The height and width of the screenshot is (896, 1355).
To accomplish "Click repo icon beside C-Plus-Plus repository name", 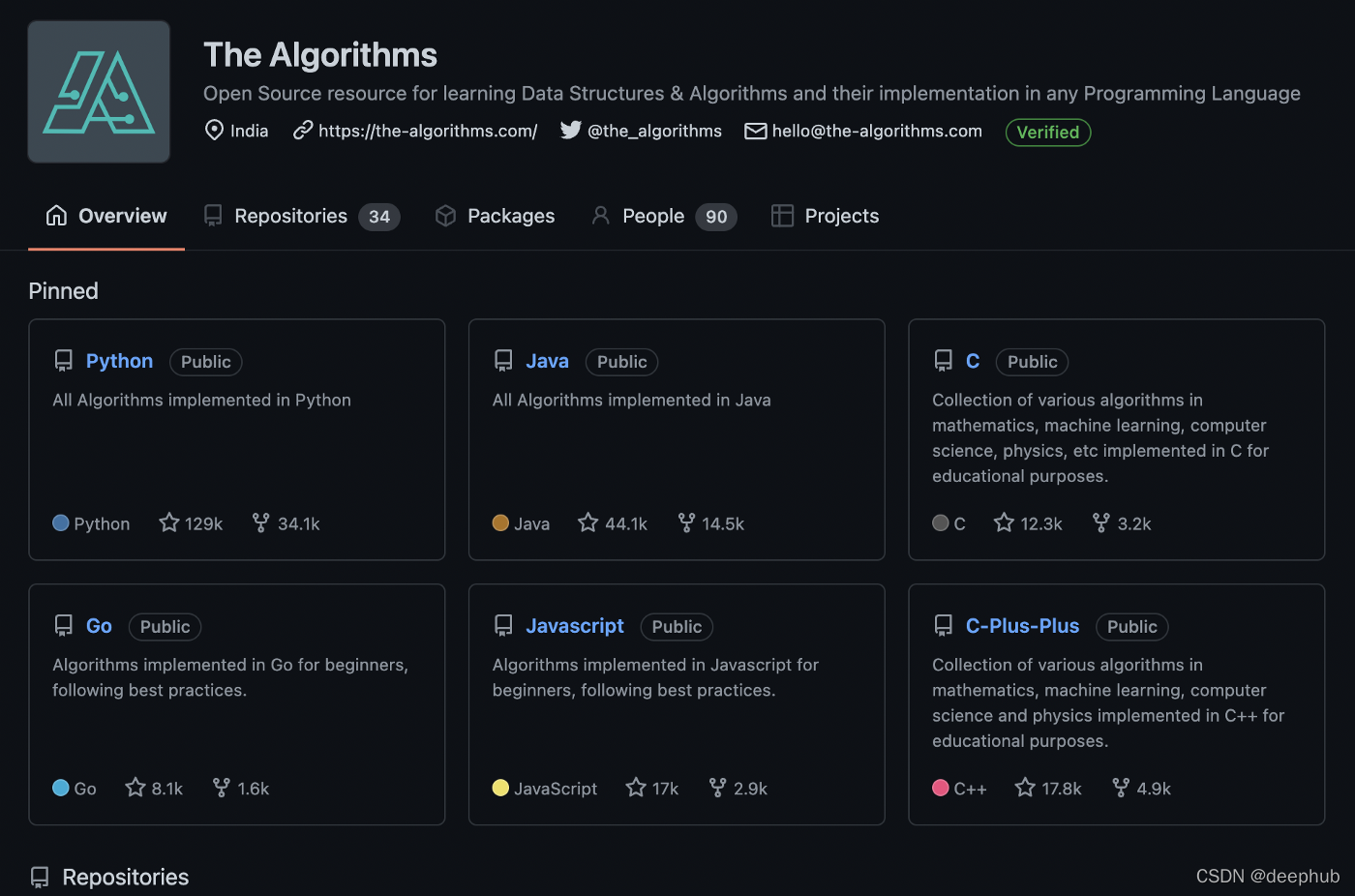I will click(944, 626).
